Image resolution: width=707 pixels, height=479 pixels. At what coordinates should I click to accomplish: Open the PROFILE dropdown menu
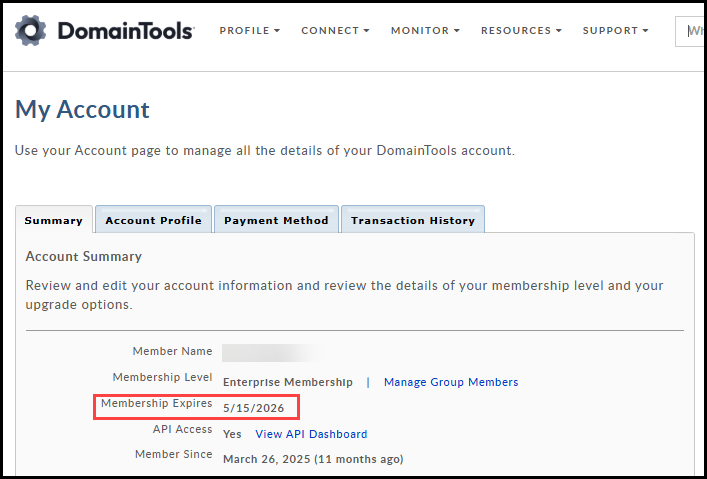pos(249,31)
